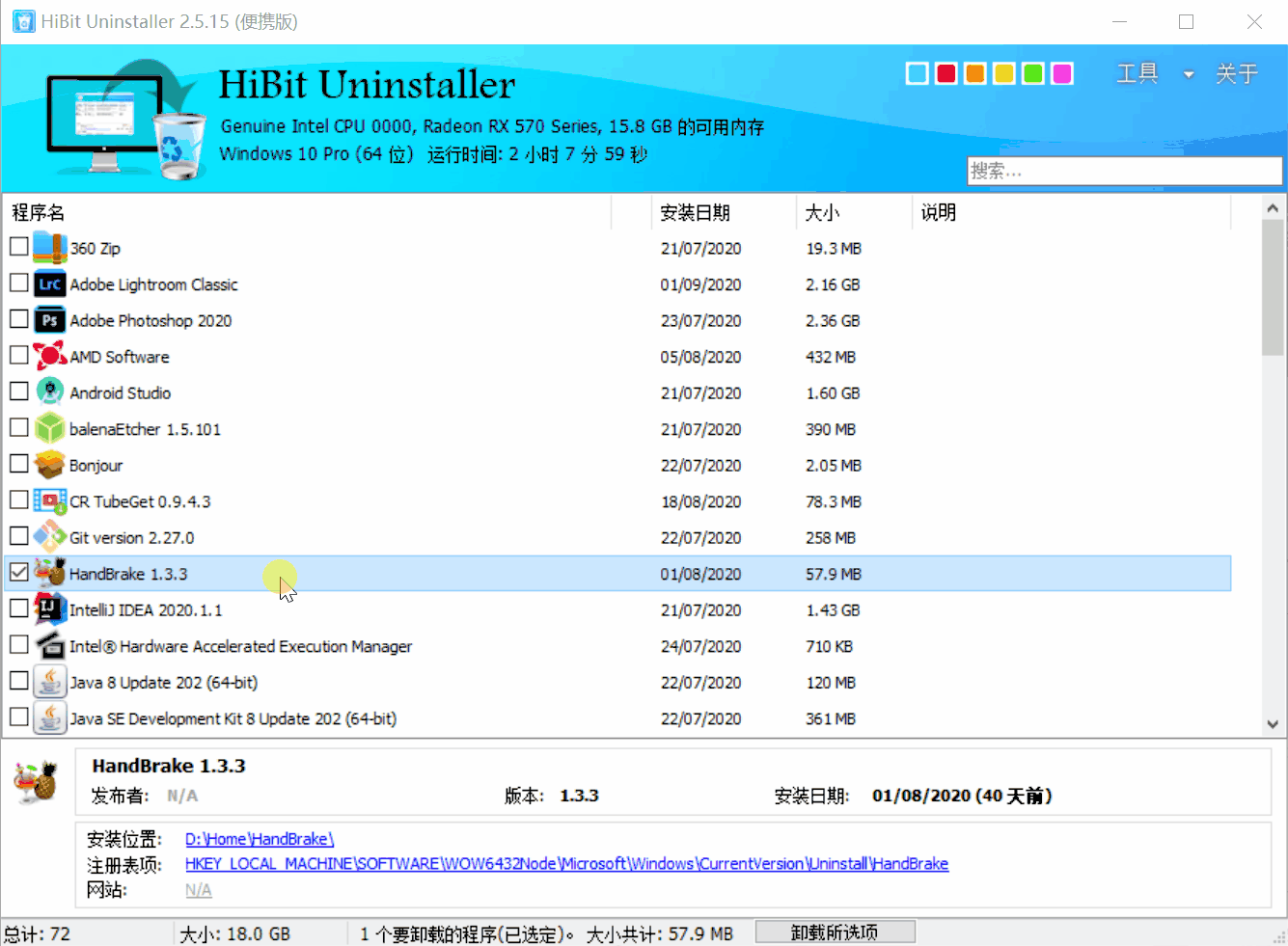Select the IntelliJ IDEA icon

click(48, 608)
